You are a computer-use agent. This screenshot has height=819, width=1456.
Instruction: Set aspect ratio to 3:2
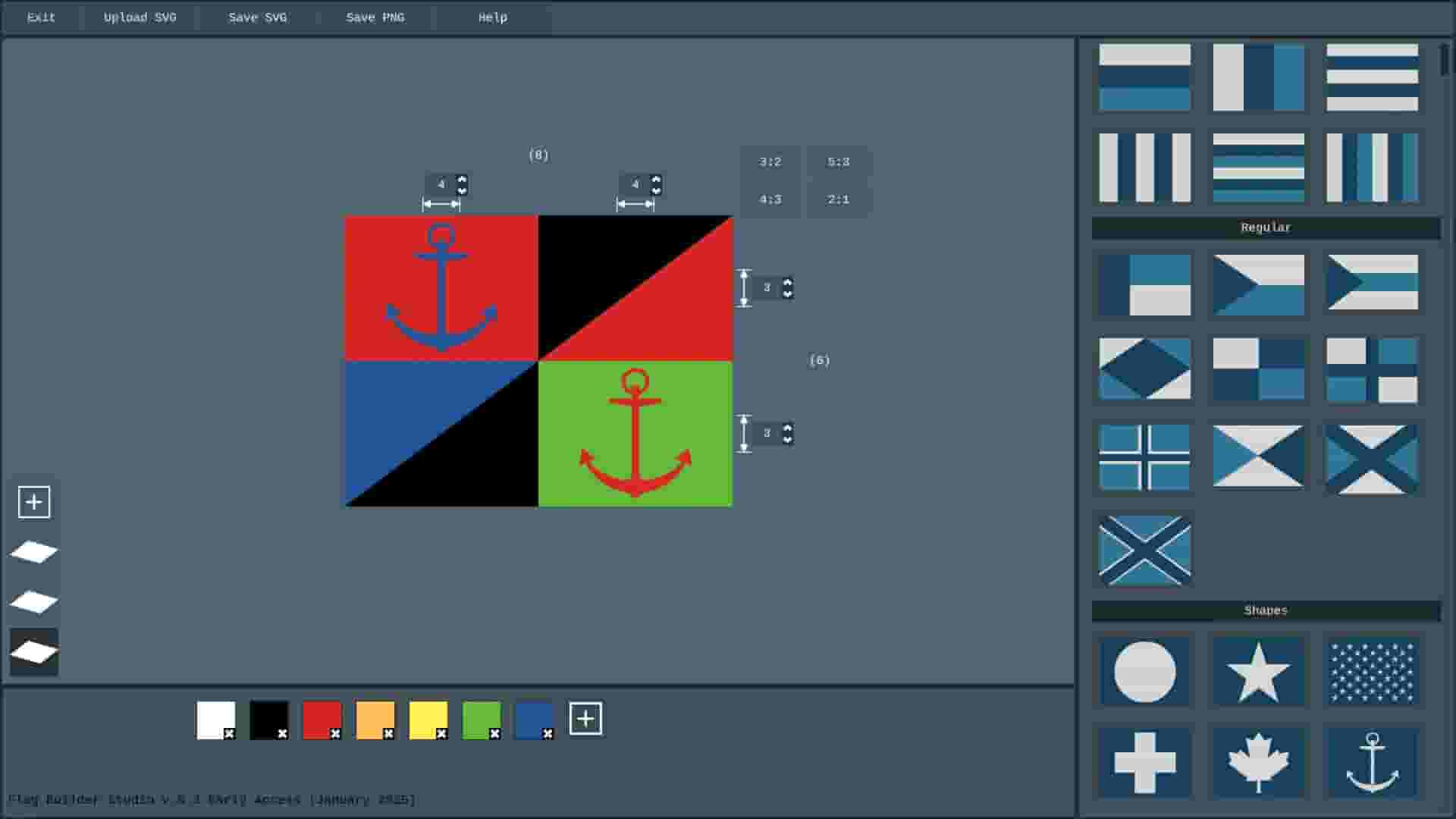(769, 161)
